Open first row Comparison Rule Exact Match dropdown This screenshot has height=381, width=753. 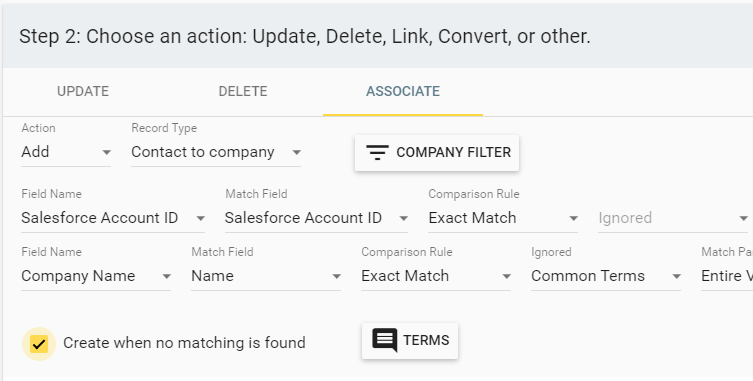click(x=503, y=218)
